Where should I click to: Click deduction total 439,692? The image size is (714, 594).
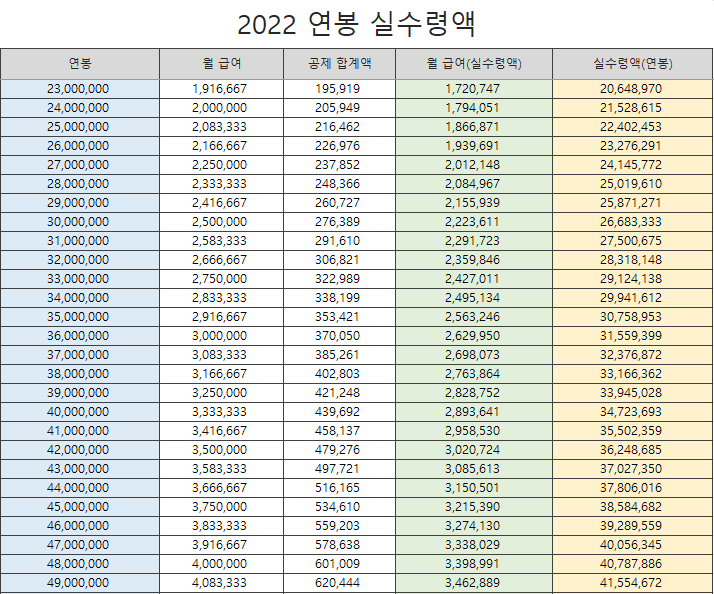(x=337, y=412)
